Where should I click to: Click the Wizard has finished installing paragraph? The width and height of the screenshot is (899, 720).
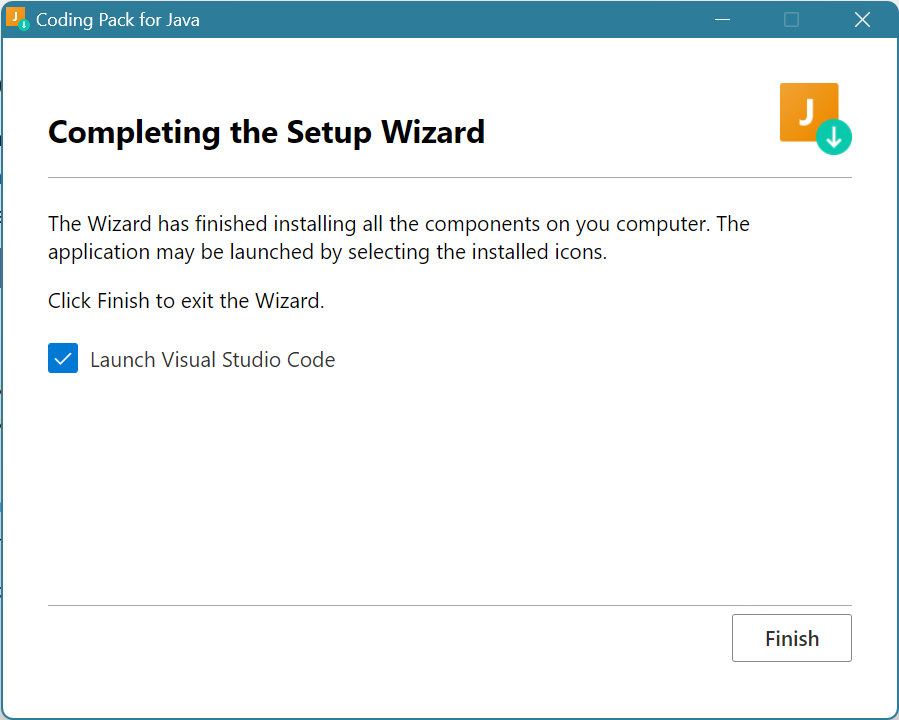point(398,224)
